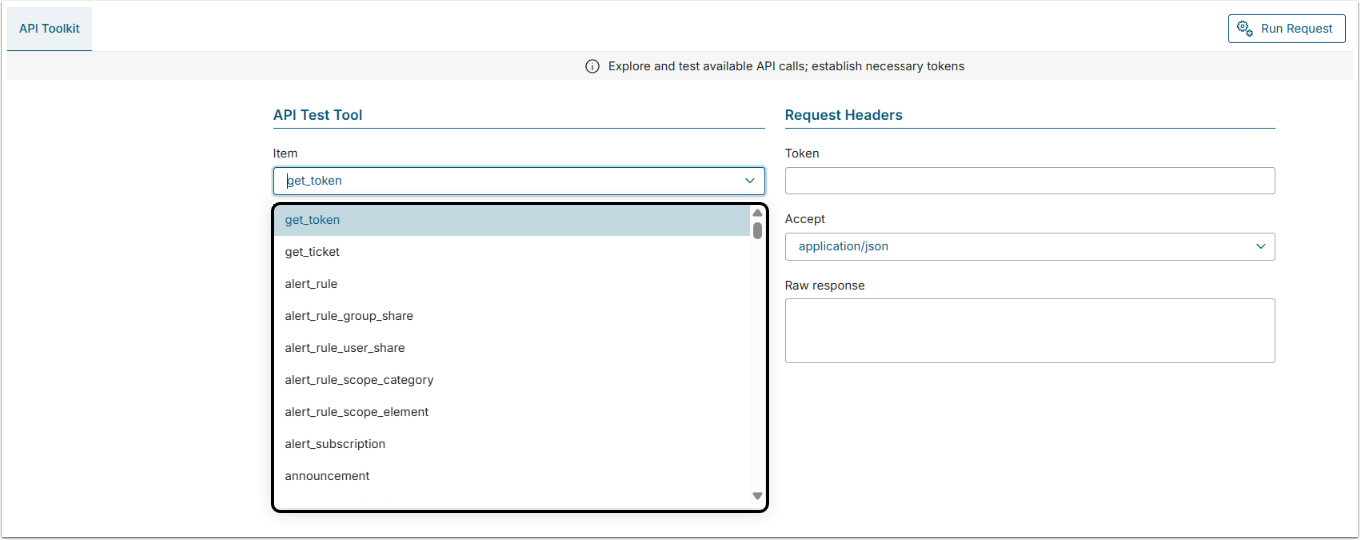Select get_ticket from the list
The width and height of the screenshot is (1360, 540).
click(x=312, y=252)
